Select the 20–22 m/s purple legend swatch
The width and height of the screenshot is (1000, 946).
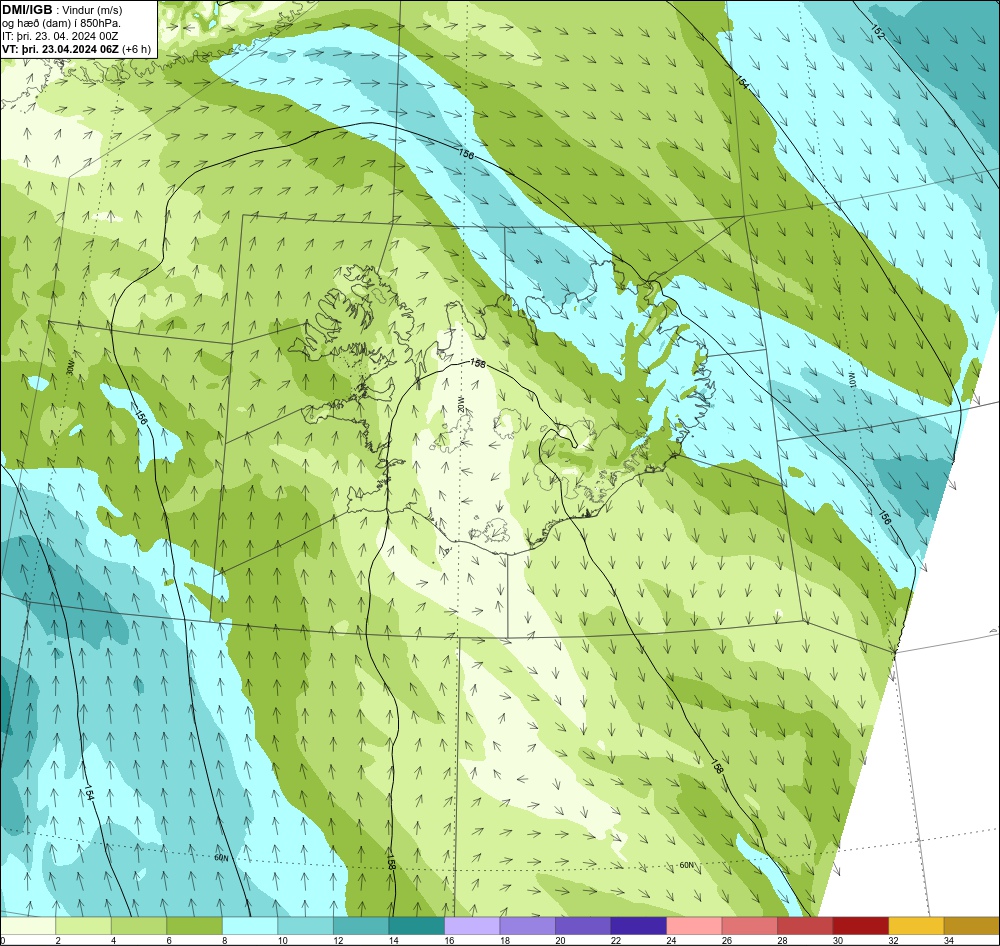[583, 926]
